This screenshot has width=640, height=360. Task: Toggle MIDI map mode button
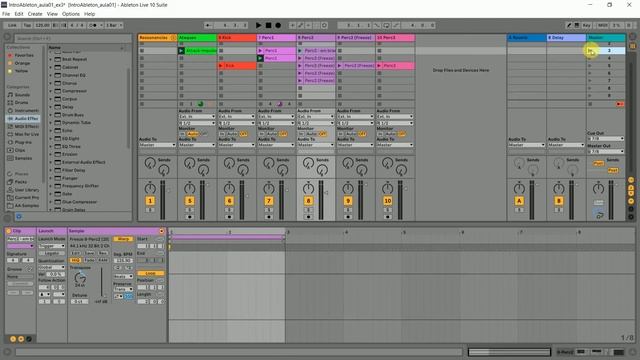[602, 25]
